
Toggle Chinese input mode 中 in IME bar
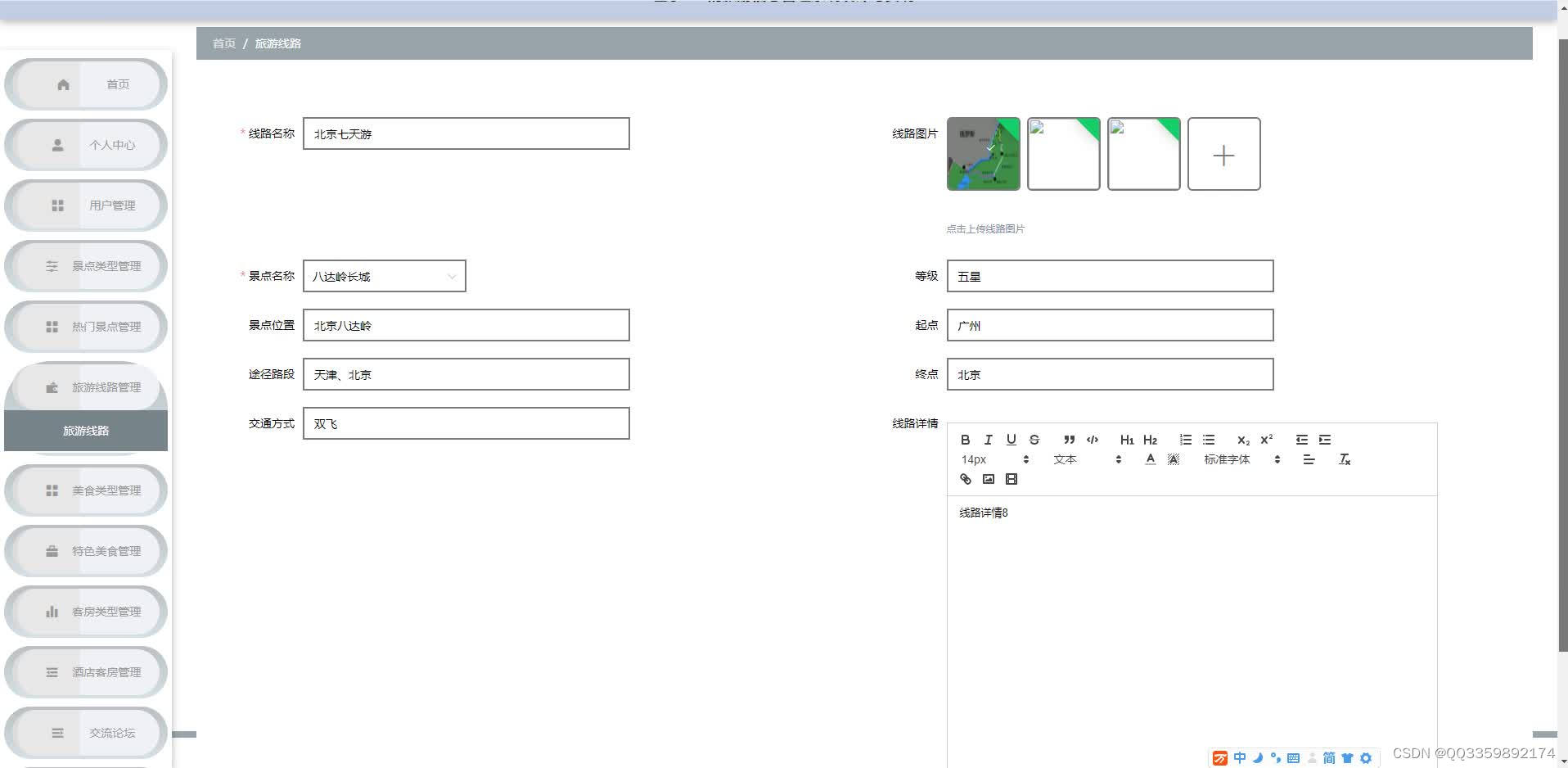[1240, 758]
